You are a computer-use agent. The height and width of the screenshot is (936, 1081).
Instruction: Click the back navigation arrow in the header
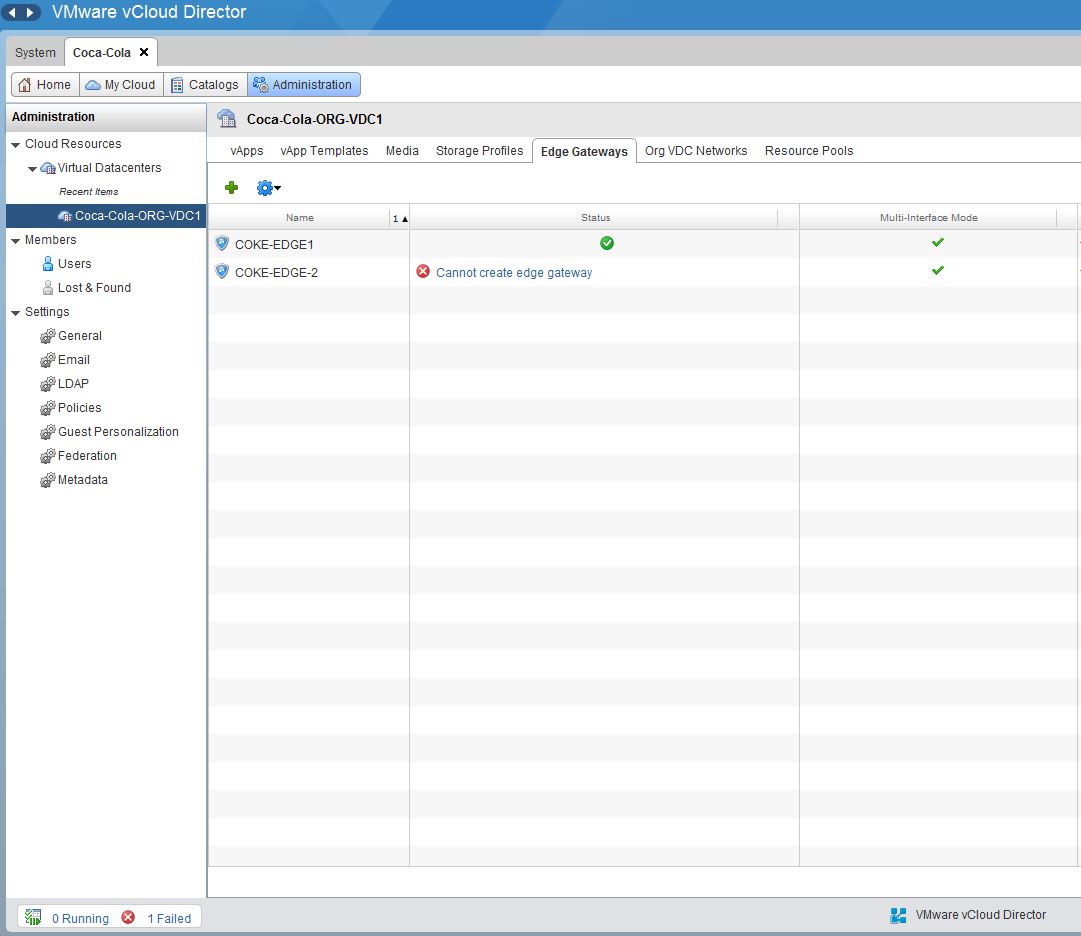(12, 12)
